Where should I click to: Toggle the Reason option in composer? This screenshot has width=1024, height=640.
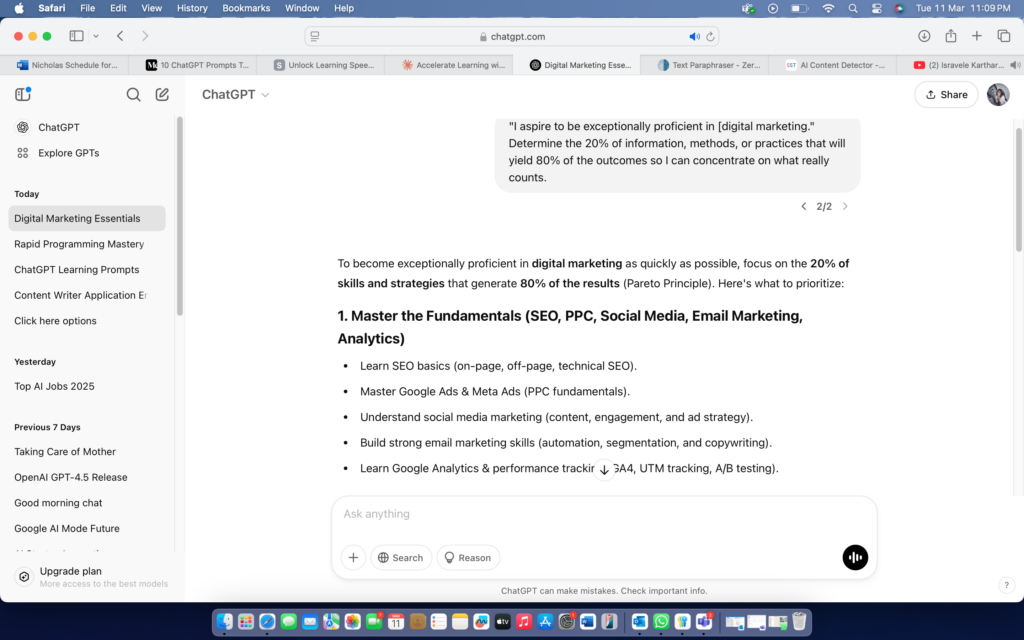(x=468, y=557)
